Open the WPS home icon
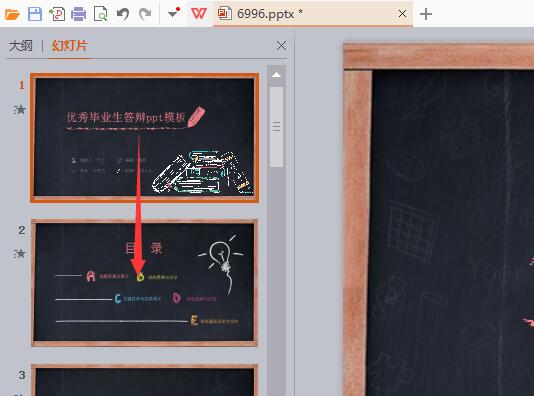 199,14
